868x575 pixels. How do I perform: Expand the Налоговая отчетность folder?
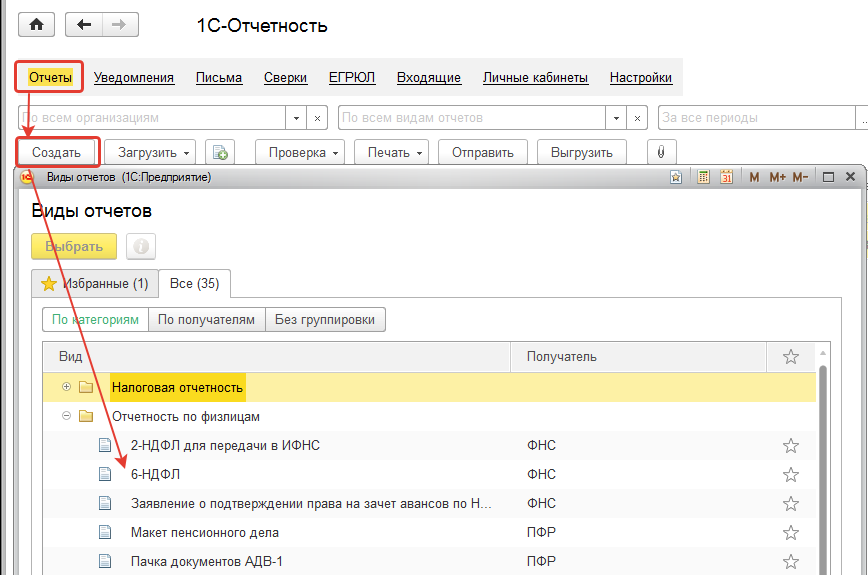tap(66, 387)
